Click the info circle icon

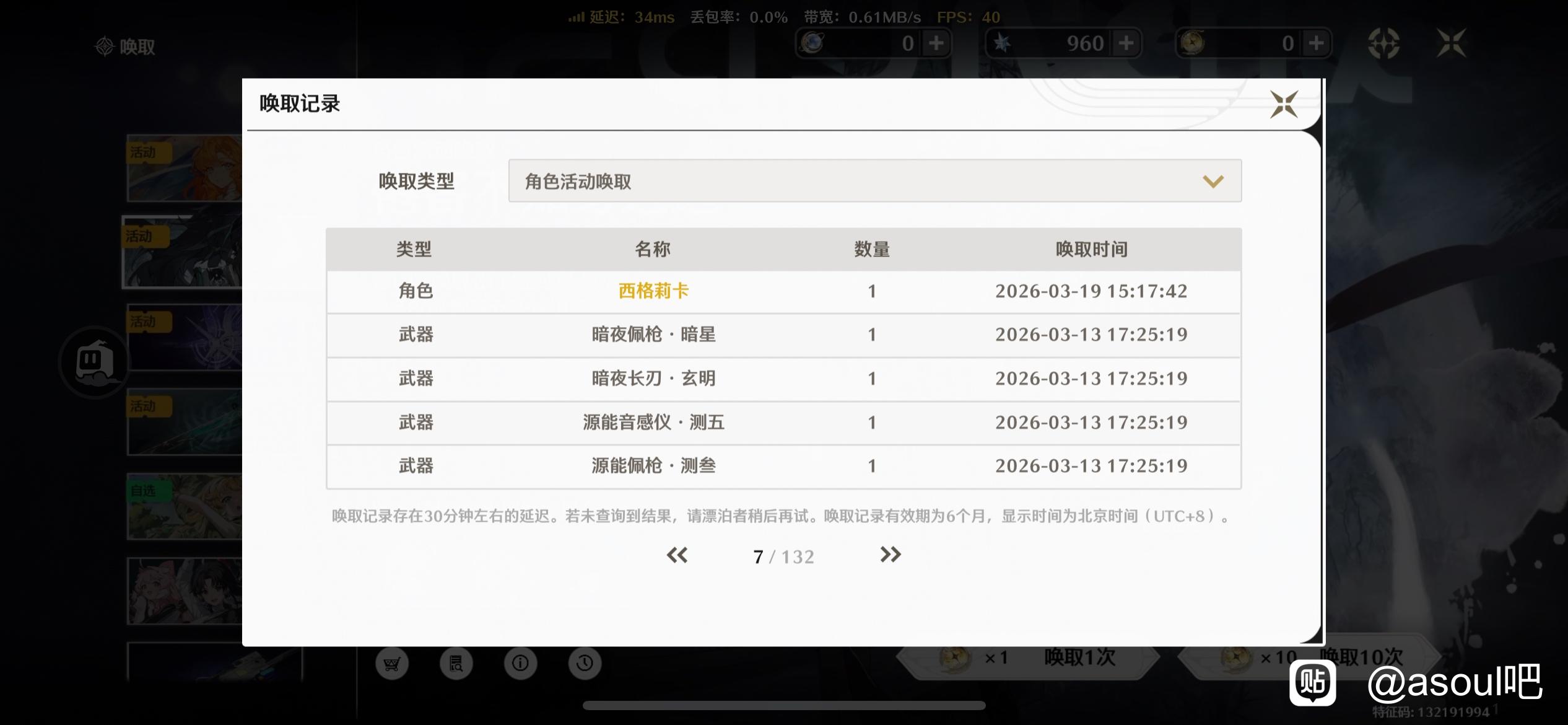(520, 664)
